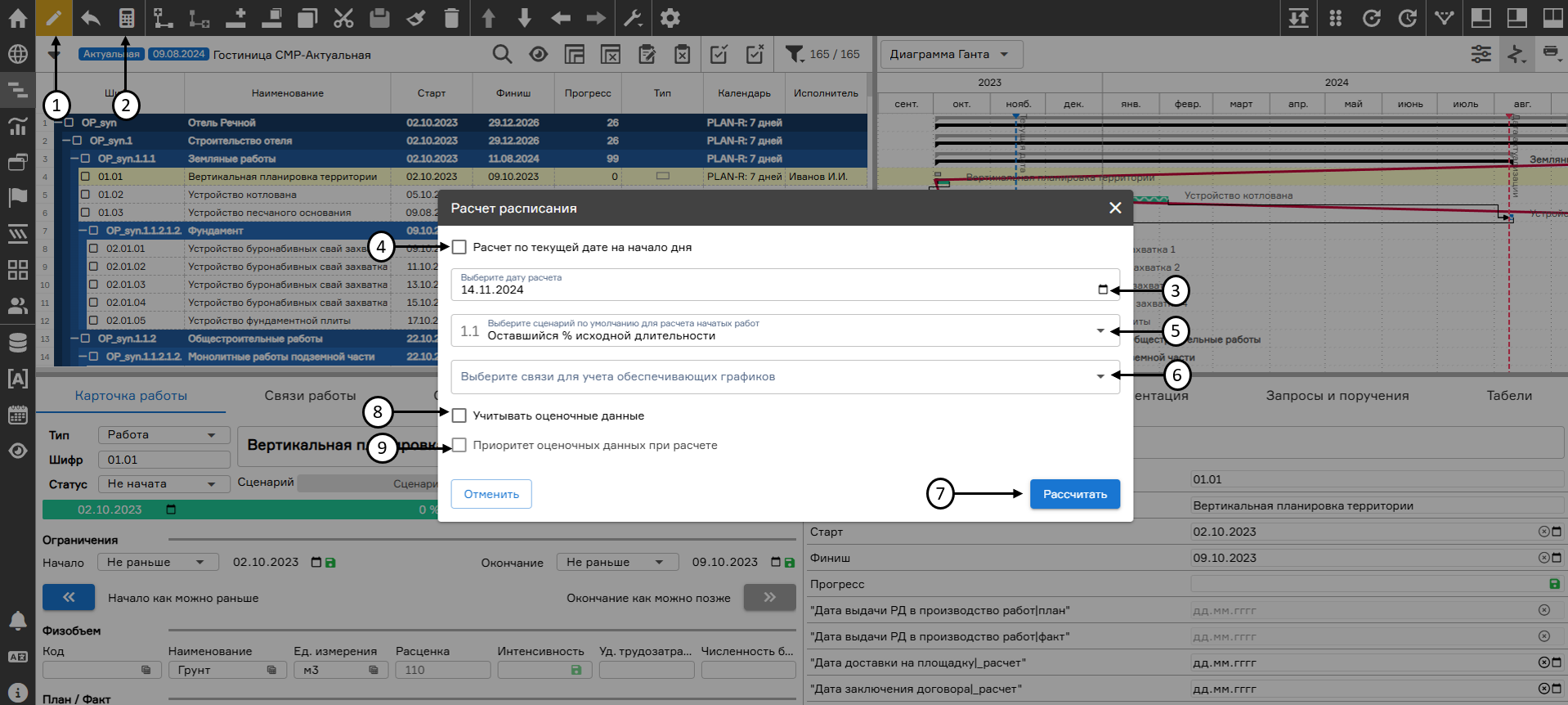Click the outdent left arrow icon

pos(560,18)
